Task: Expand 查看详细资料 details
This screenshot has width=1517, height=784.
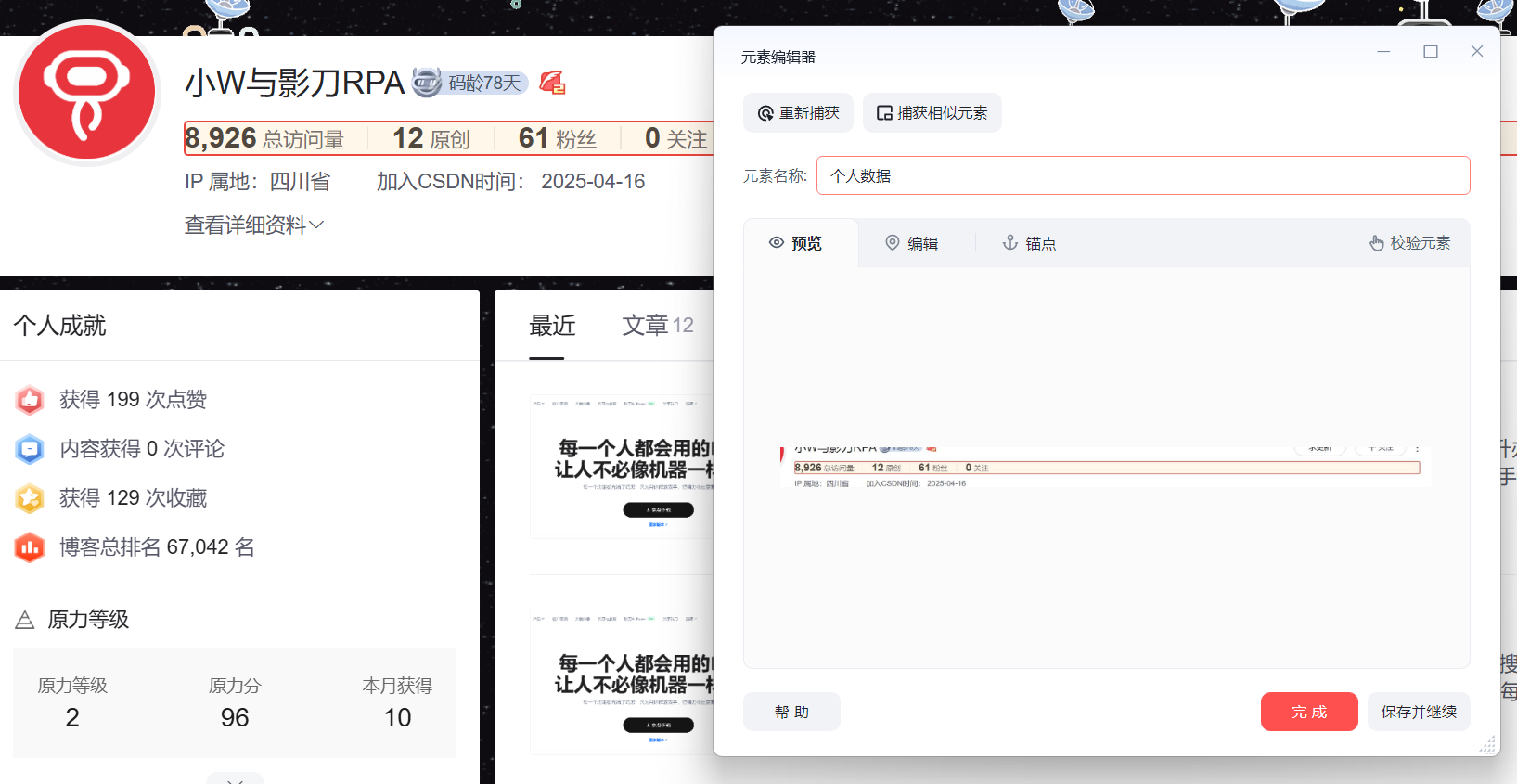Action: coord(253,225)
